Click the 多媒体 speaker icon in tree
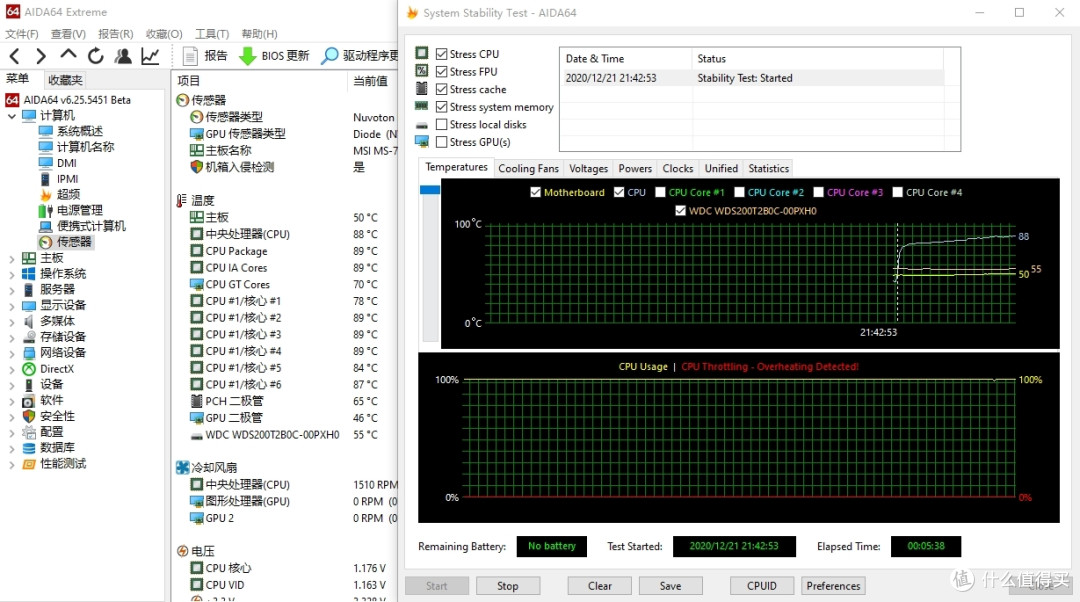The height and width of the screenshot is (602, 1080). [x=29, y=321]
